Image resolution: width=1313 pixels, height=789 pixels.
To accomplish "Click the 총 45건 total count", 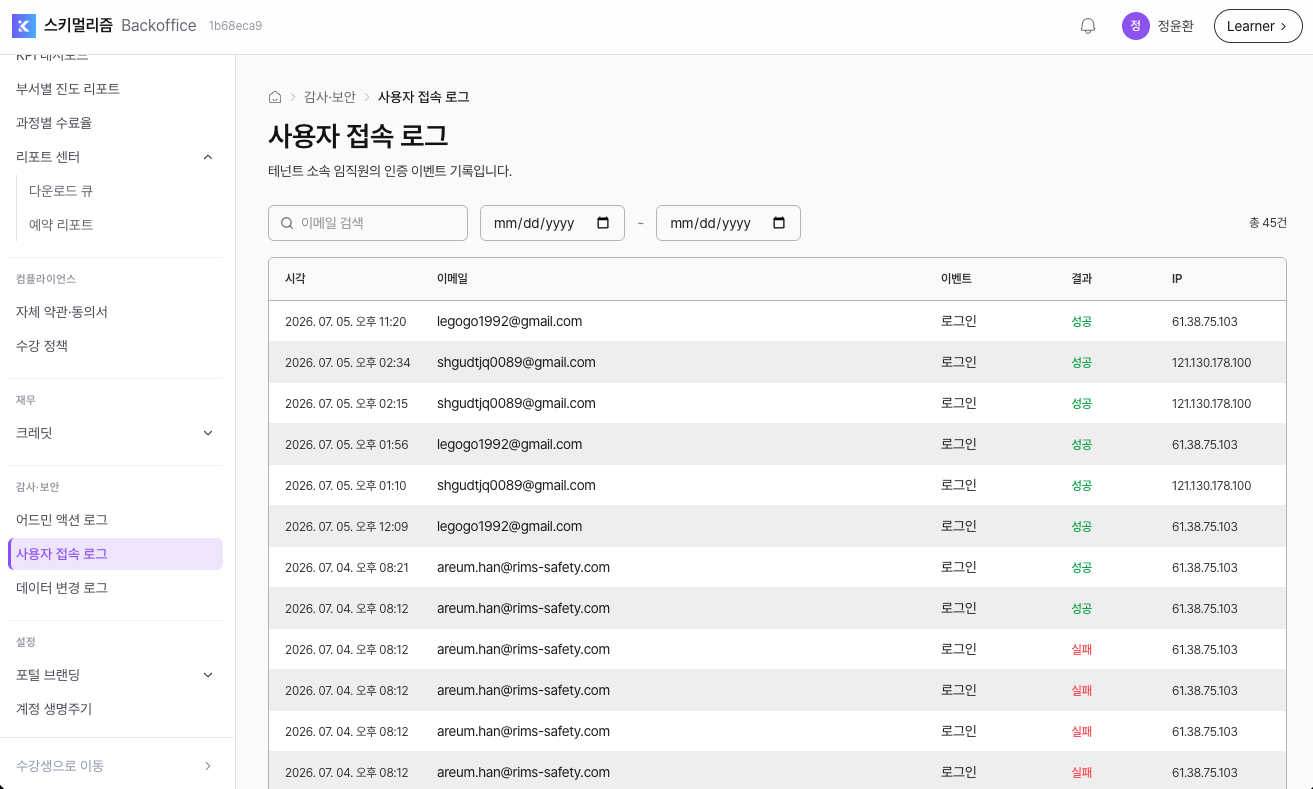I will pos(1268,223).
